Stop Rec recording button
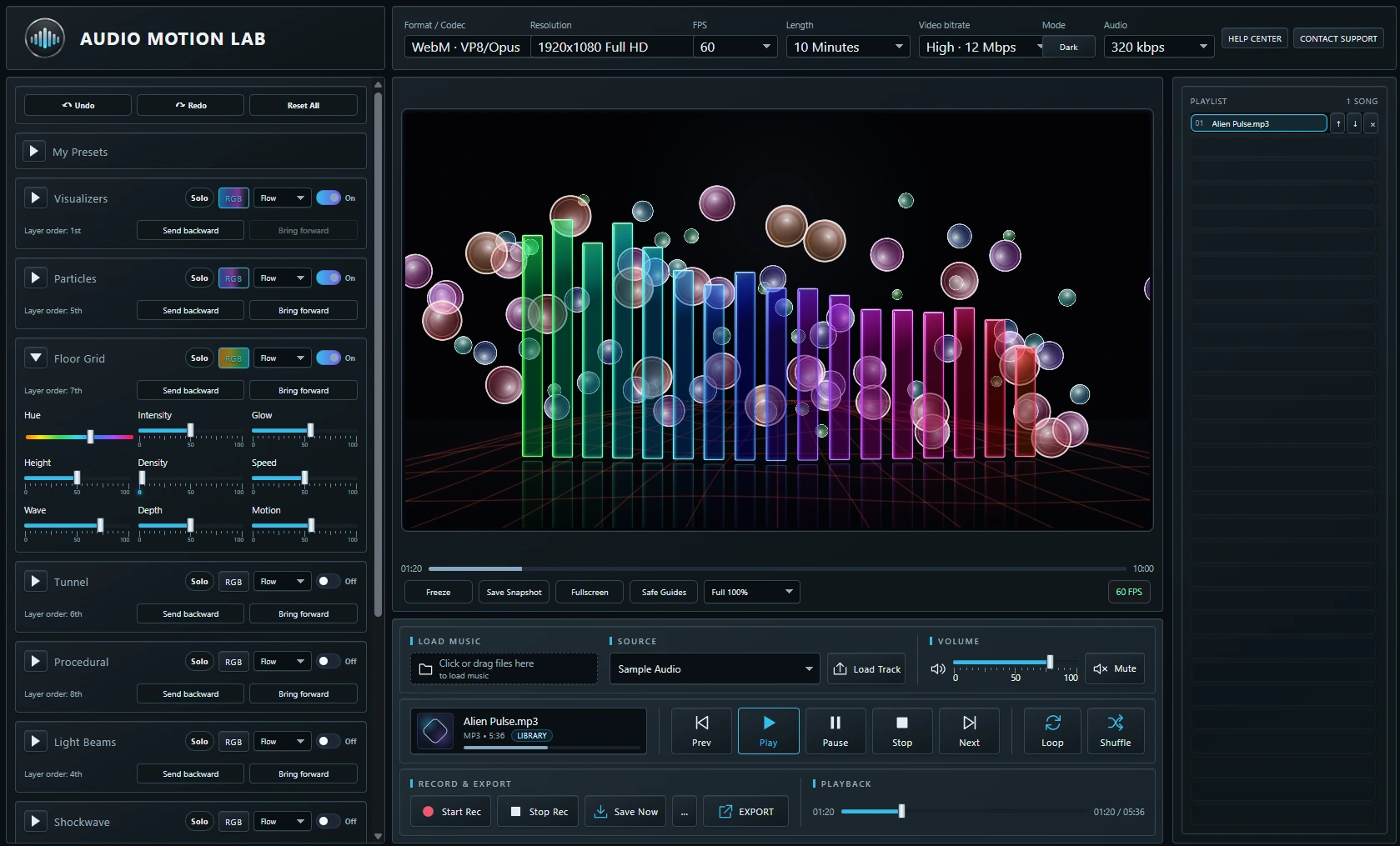 click(x=539, y=811)
